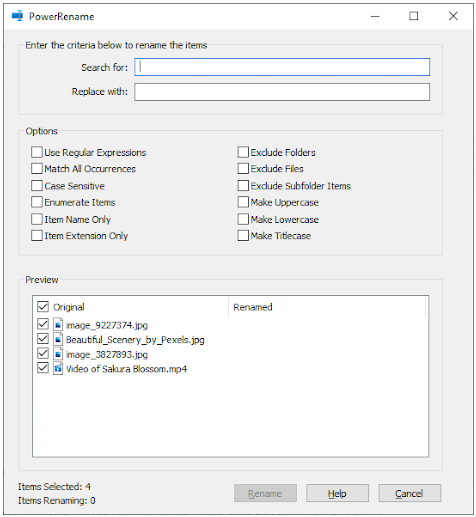Enable the Case Sensitive checkbox
476x517 pixels.
[x=37, y=186]
